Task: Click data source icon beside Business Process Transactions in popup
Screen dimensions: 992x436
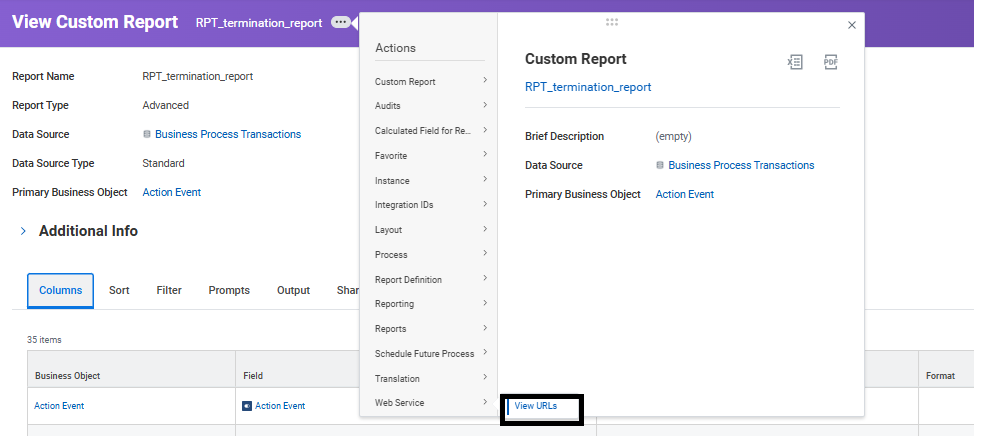Action: (x=660, y=165)
